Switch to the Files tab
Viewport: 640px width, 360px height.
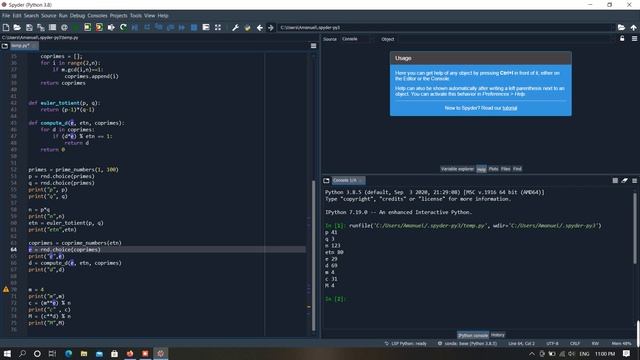(505, 169)
